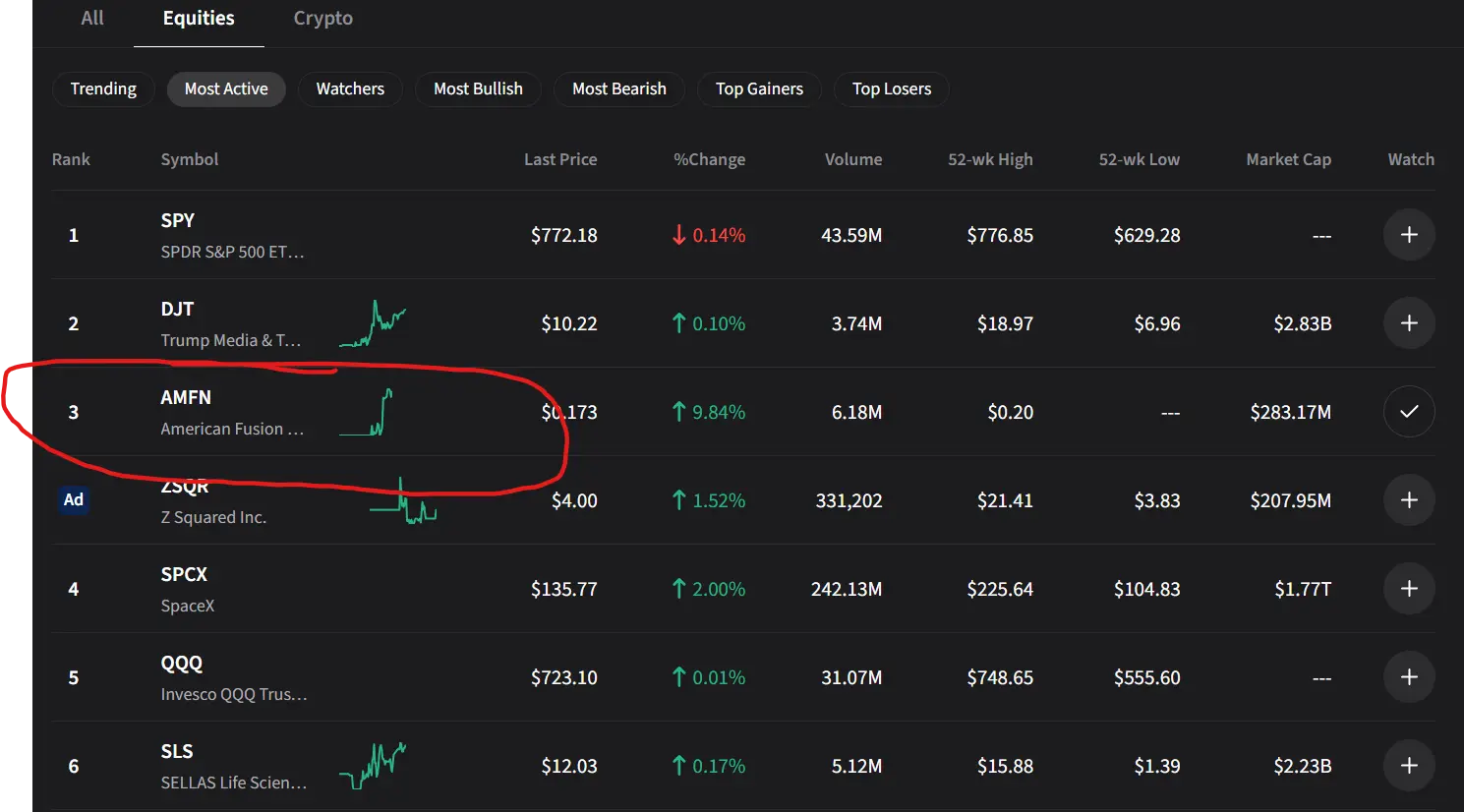Open the AMFN ticker symbol
Image resolution: width=1464 pixels, height=812 pixels.
click(x=186, y=397)
